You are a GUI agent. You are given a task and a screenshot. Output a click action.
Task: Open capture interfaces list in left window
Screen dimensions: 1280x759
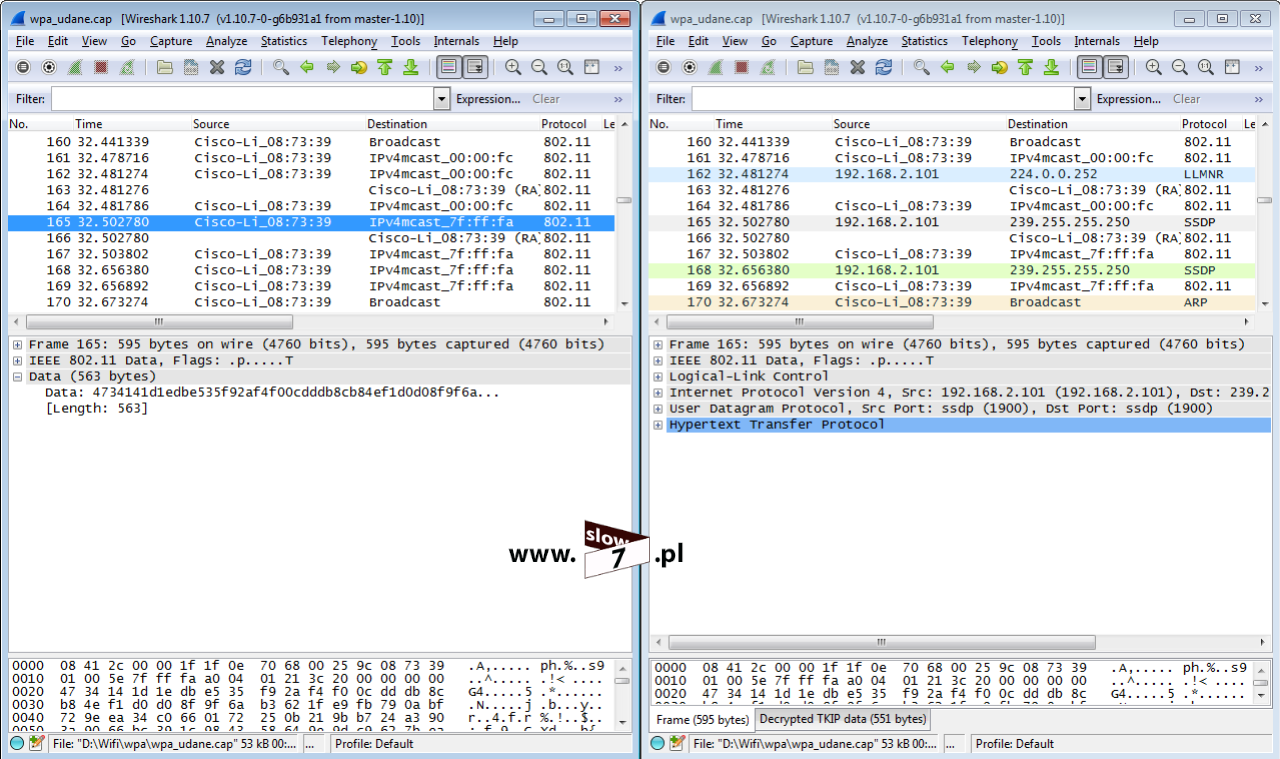[x=23, y=67]
